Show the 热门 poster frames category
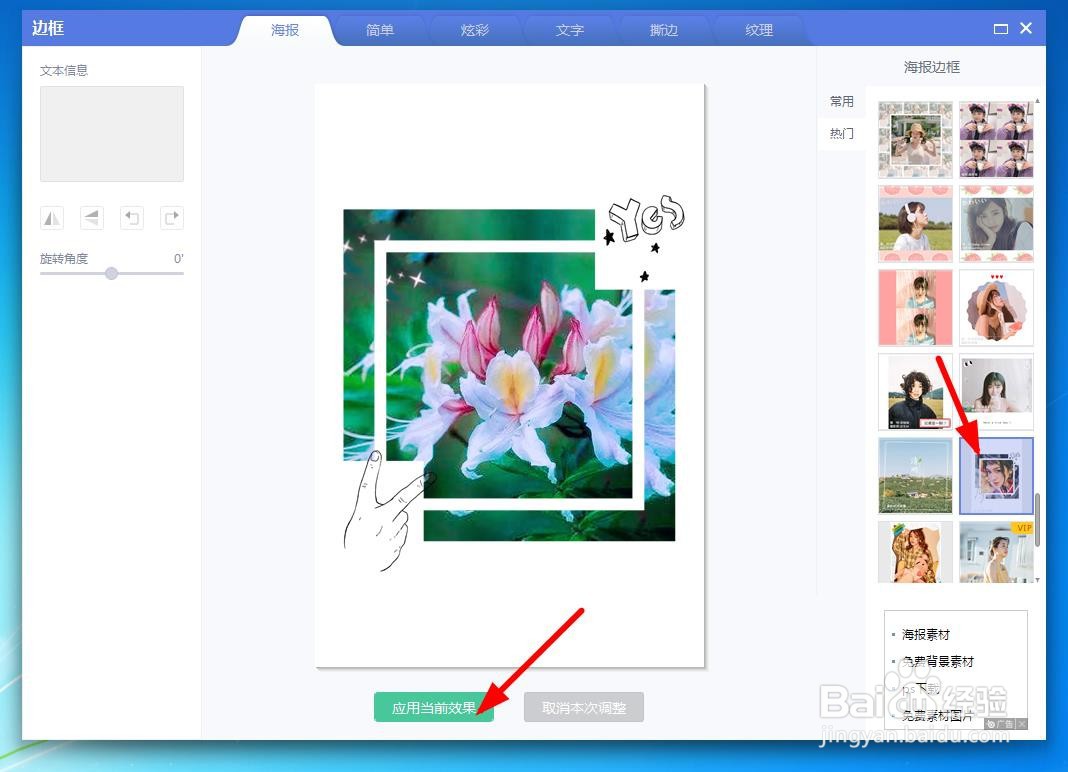 842,134
